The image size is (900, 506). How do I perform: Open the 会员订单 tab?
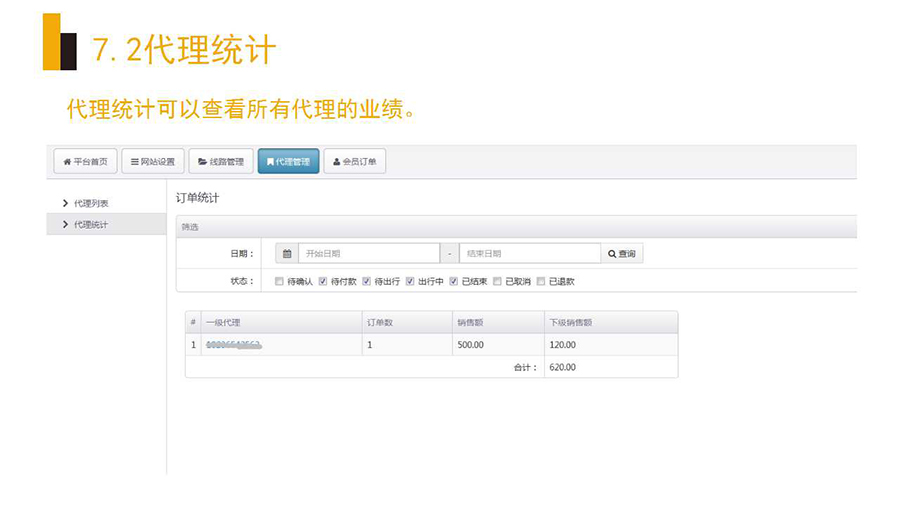(x=355, y=161)
